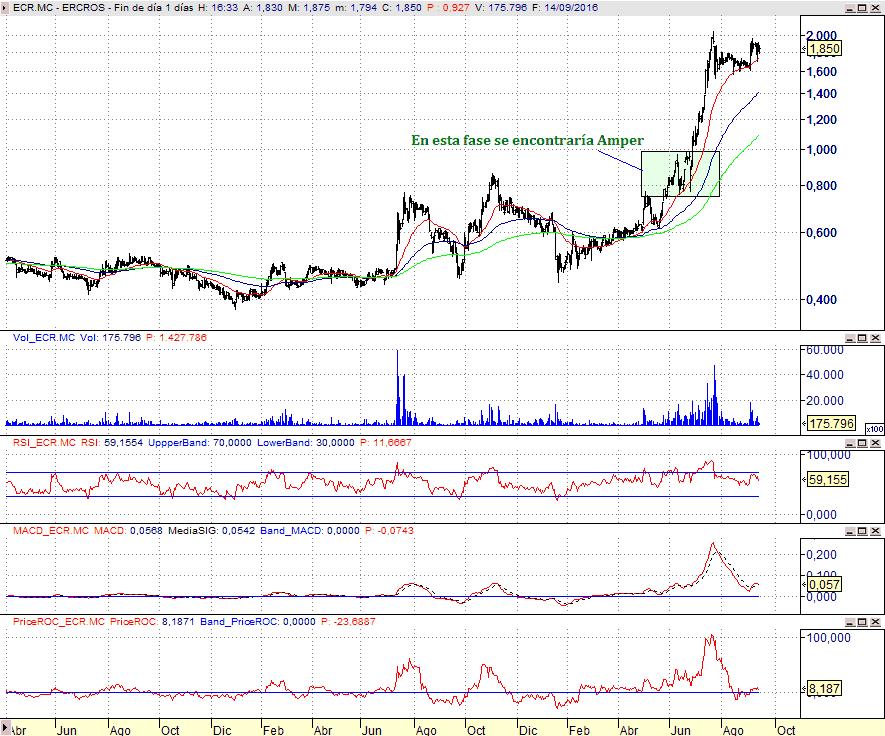Minimize the MACD_ECR.MC pane

click(x=849, y=530)
